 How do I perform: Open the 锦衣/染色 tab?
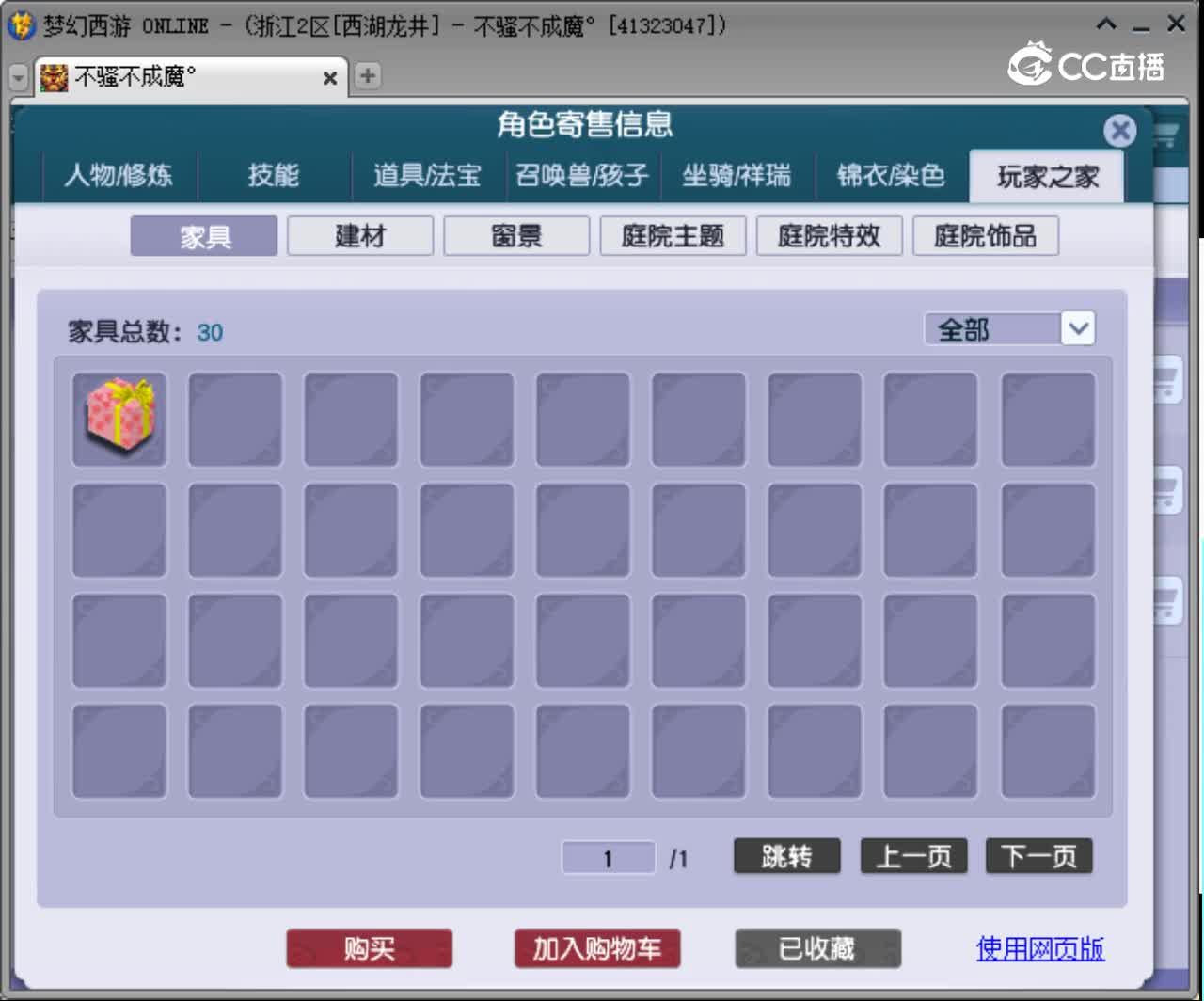[891, 176]
